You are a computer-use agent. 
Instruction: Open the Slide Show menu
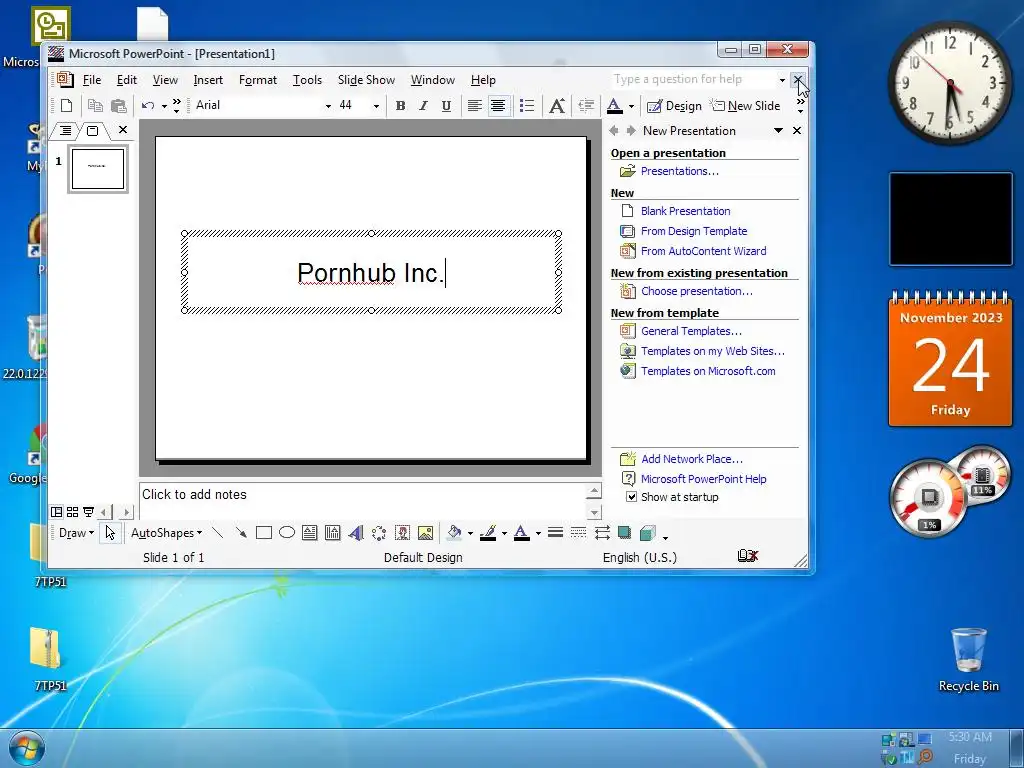pyautogui.click(x=366, y=80)
